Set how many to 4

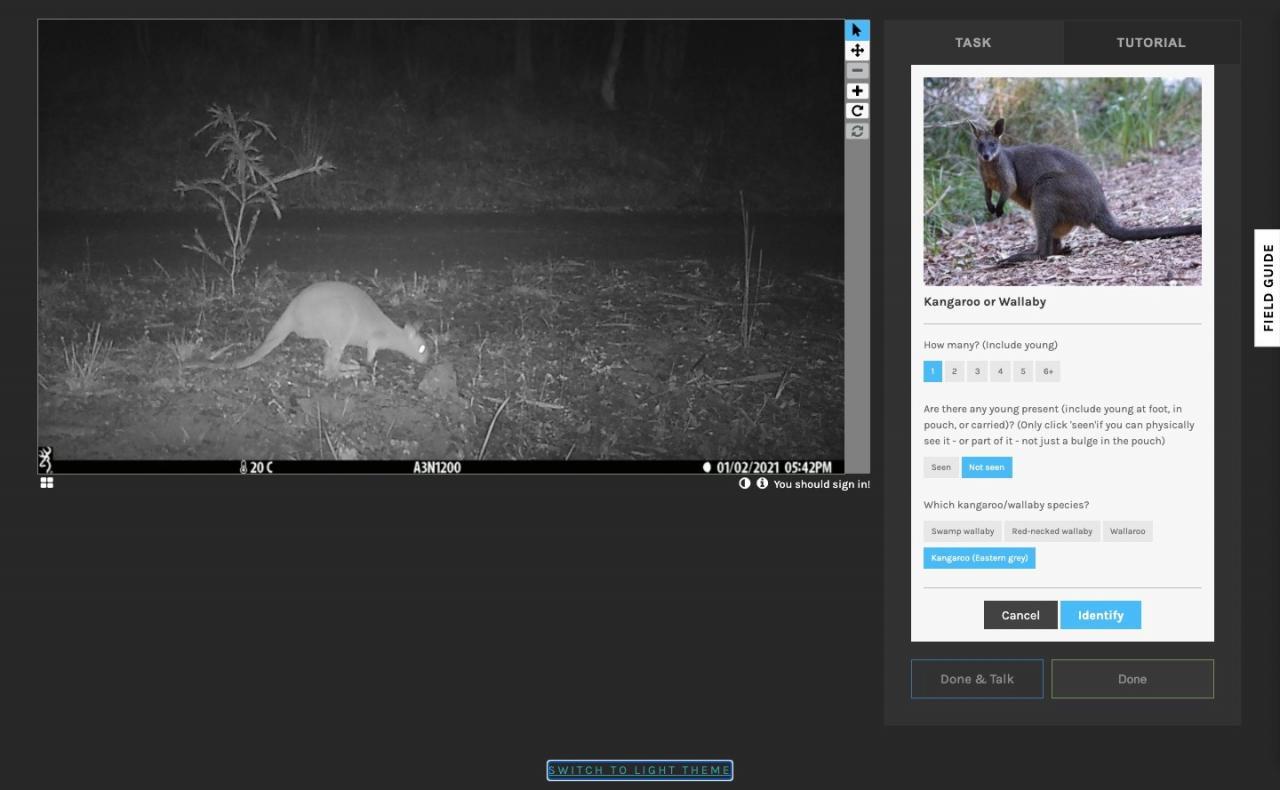pyautogui.click(x=1000, y=371)
